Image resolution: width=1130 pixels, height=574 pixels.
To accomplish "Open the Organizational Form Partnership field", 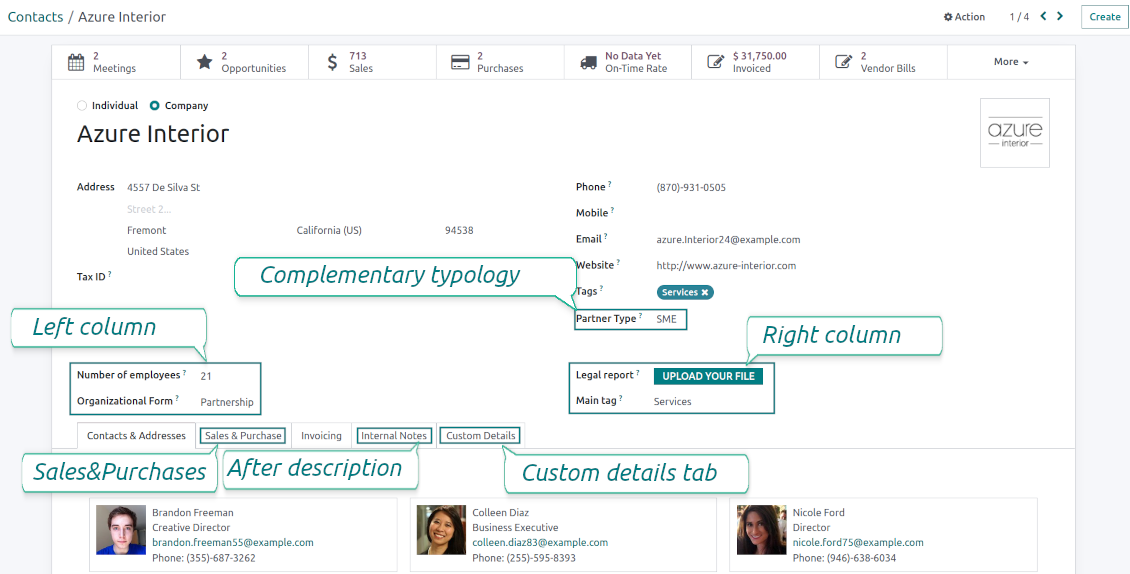I will (x=227, y=402).
